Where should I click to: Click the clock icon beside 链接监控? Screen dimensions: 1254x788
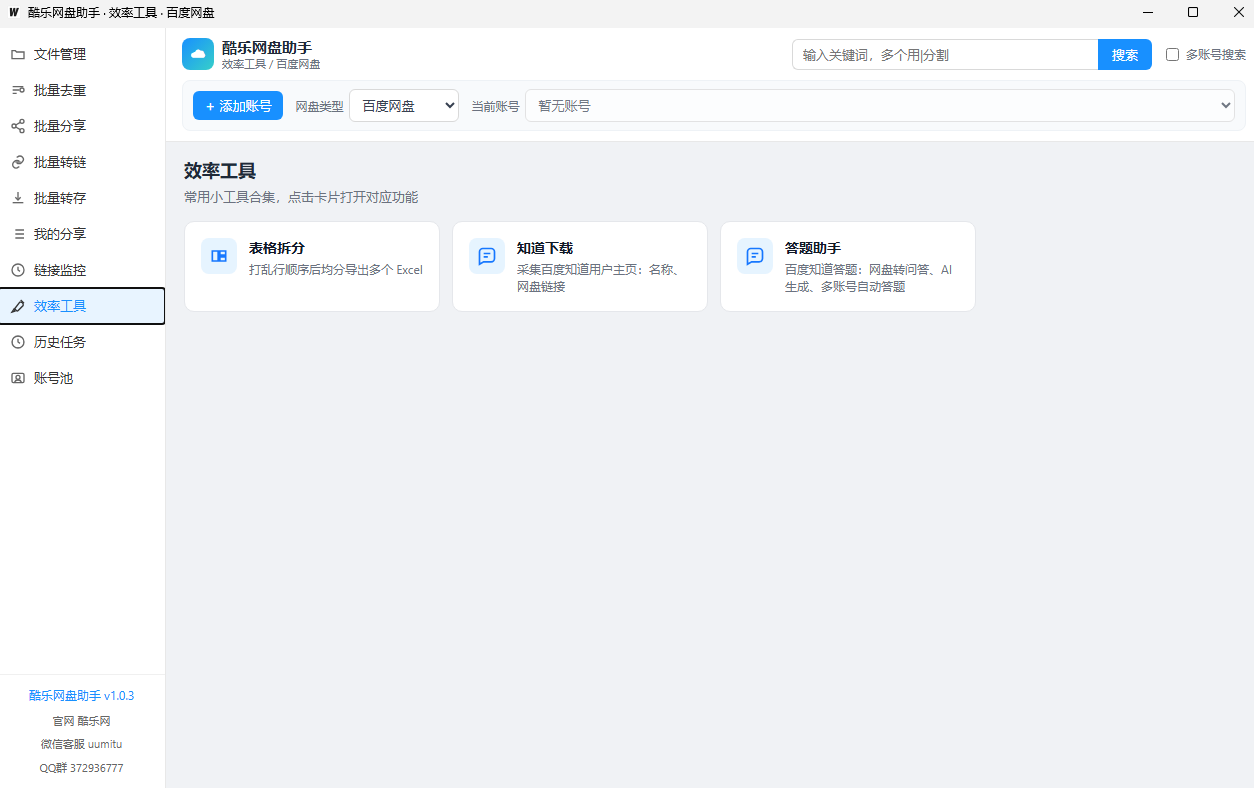pyautogui.click(x=17, y=270)
